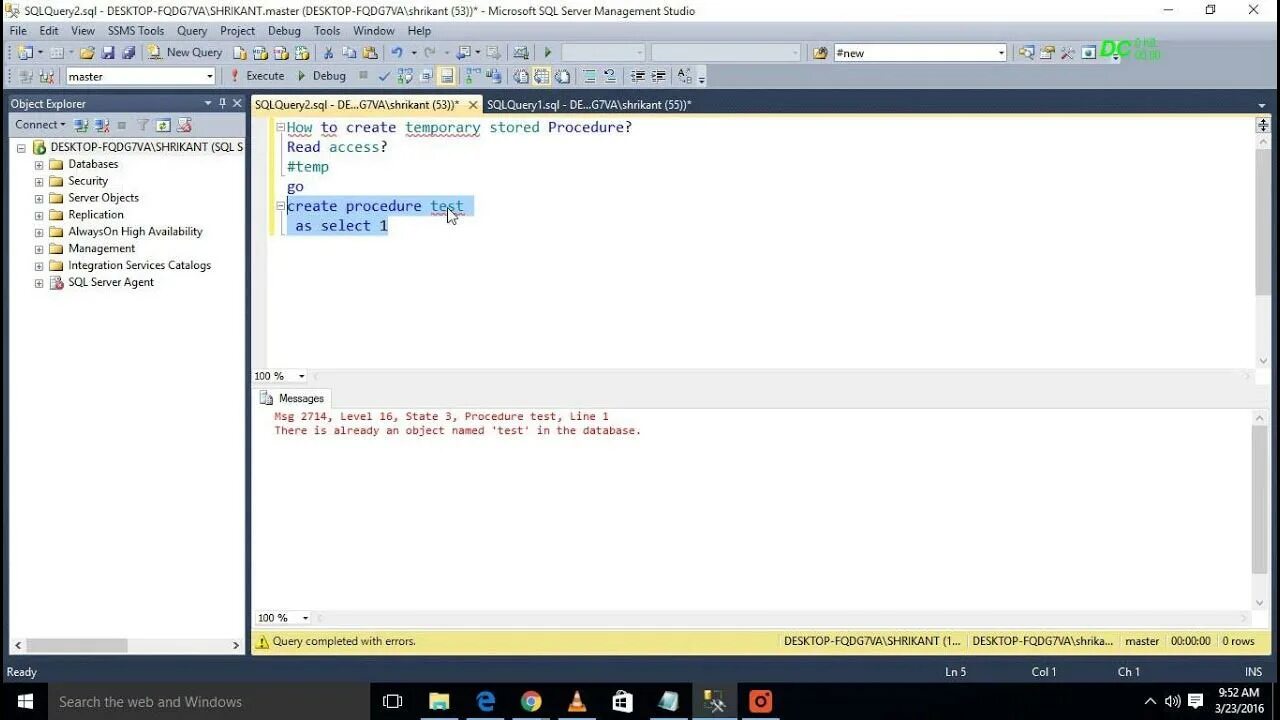Click the Cut scissors icon
Screen dimensions: 1280x720
click(x=329, y=52)
